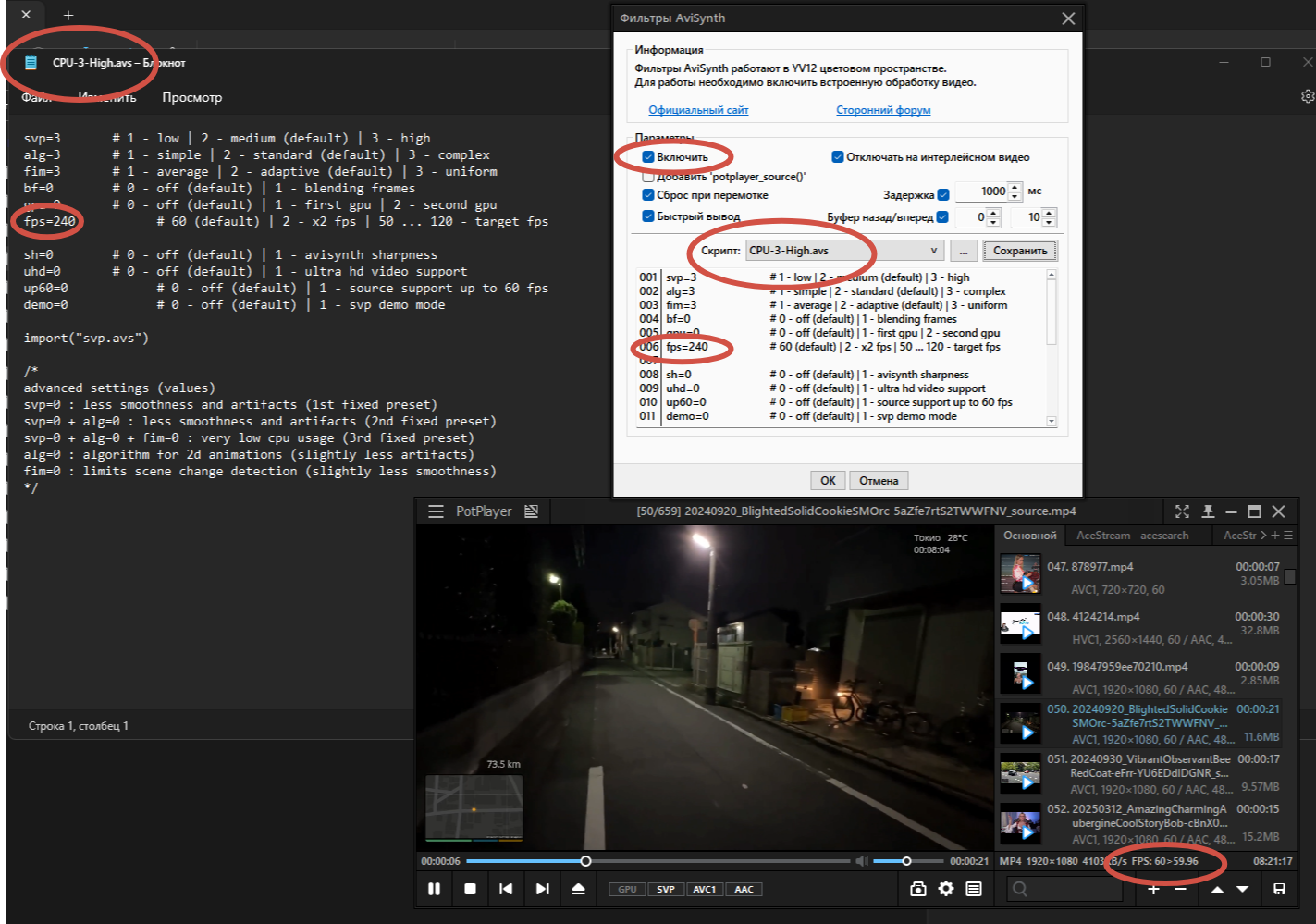Click the volume slider handle in PotPlayer
Screen dimensions: 1316x924
[x=906, y=861]
